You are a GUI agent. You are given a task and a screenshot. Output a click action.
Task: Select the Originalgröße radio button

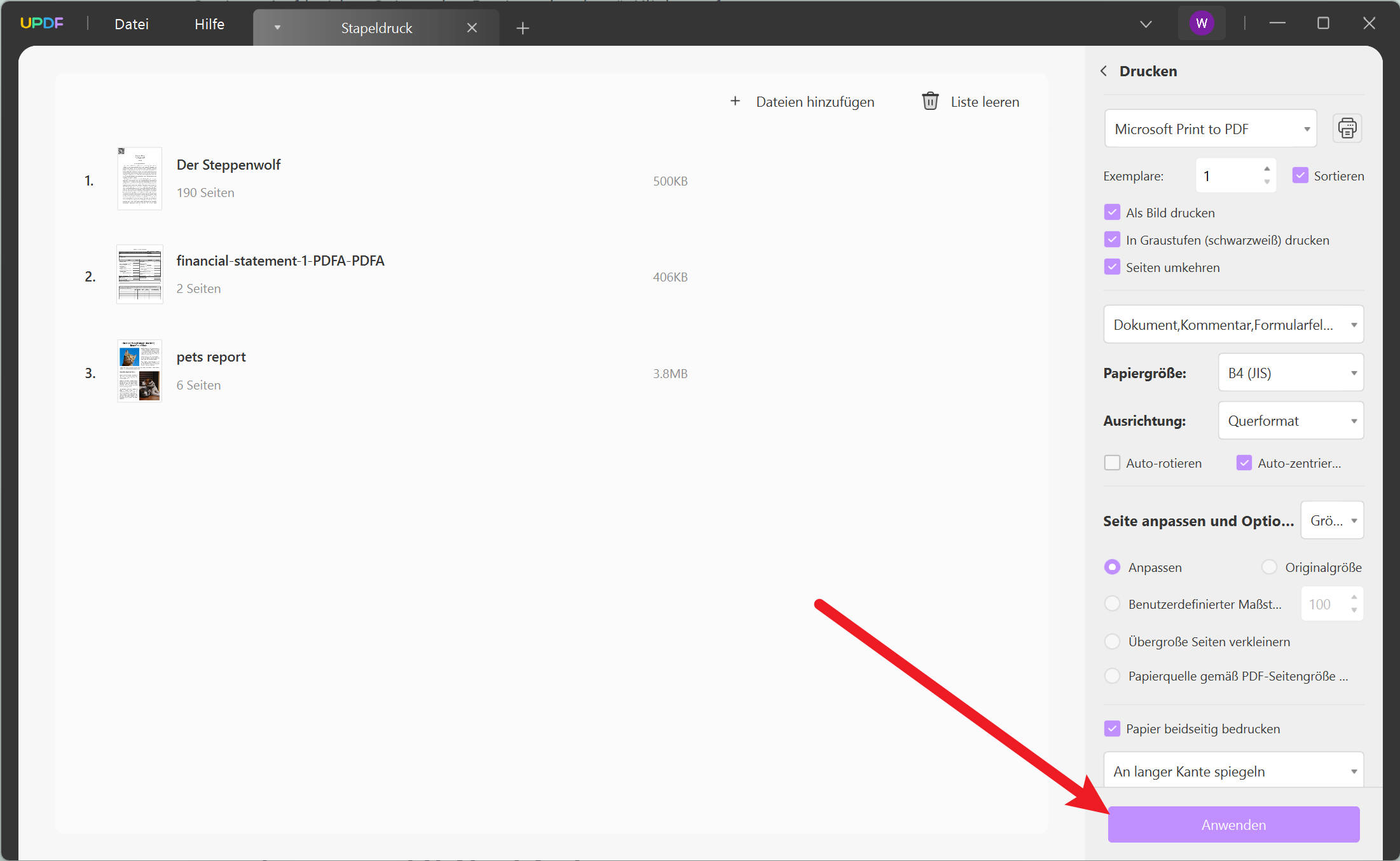pos(1269,567)
